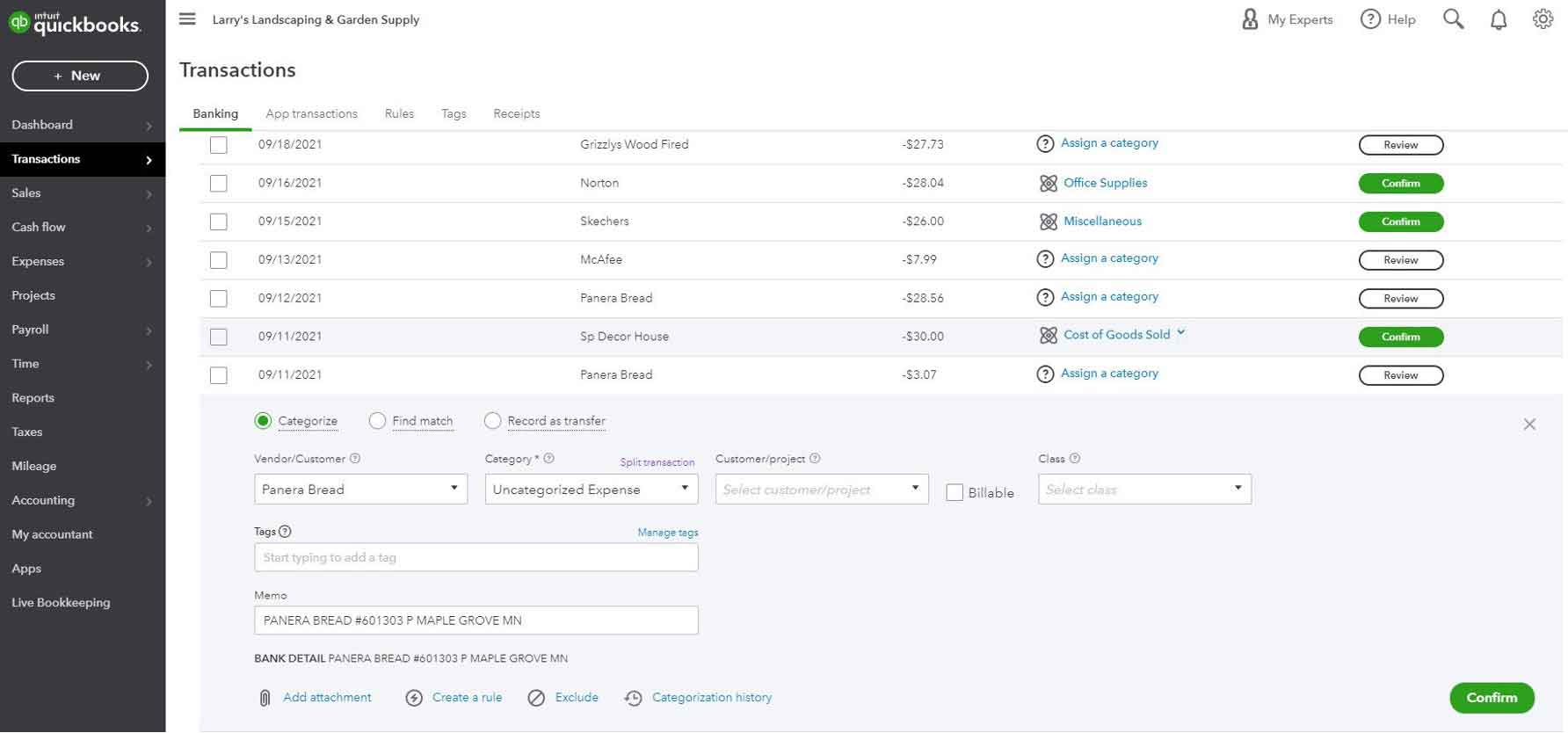
Task: Switch to the Banking tab
Action: (x=215, y=113)
